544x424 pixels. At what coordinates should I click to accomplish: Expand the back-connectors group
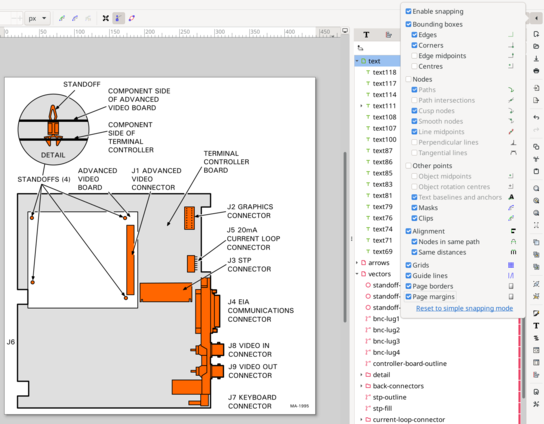[x=361, y=386]
